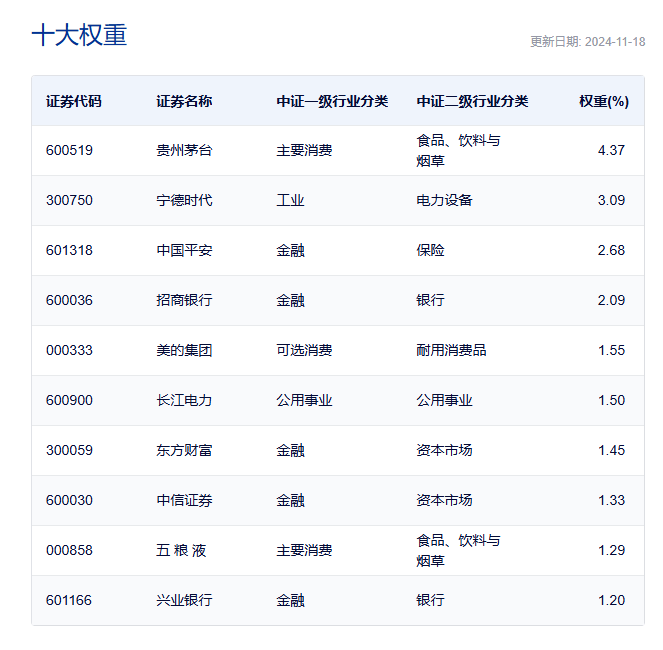Select 兴业银行 stock name

click(x=184, y=600)
